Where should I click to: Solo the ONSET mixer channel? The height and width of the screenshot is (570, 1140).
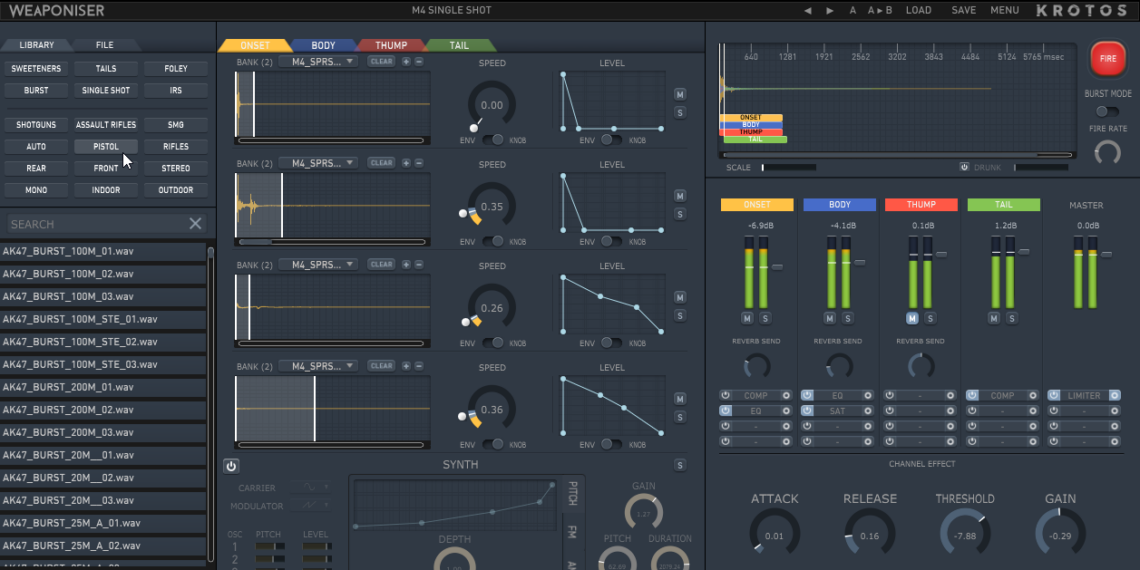click(766, 318)
